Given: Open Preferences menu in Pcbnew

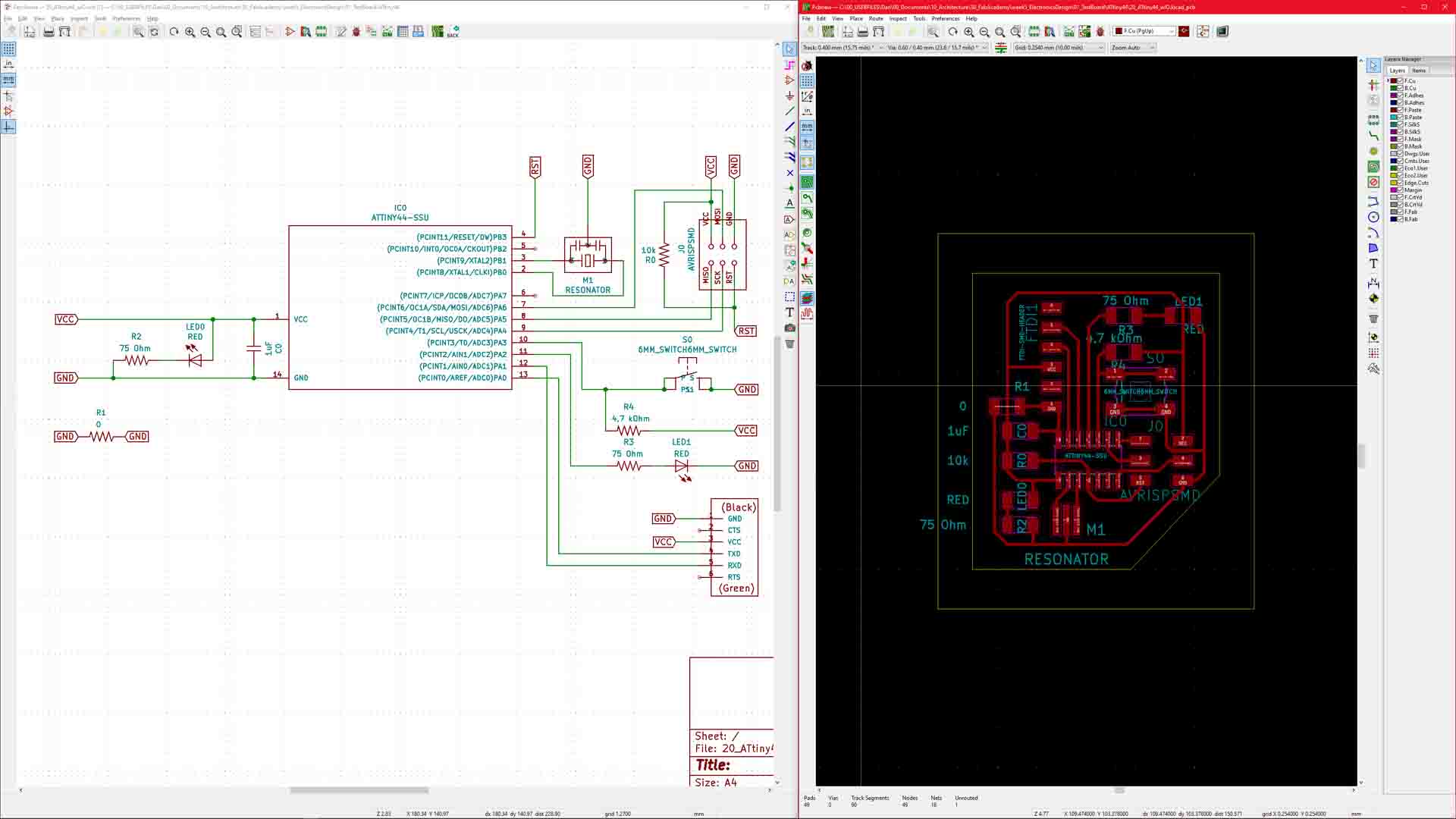Looking at the screenshot, I should click(x=945, y=18).
